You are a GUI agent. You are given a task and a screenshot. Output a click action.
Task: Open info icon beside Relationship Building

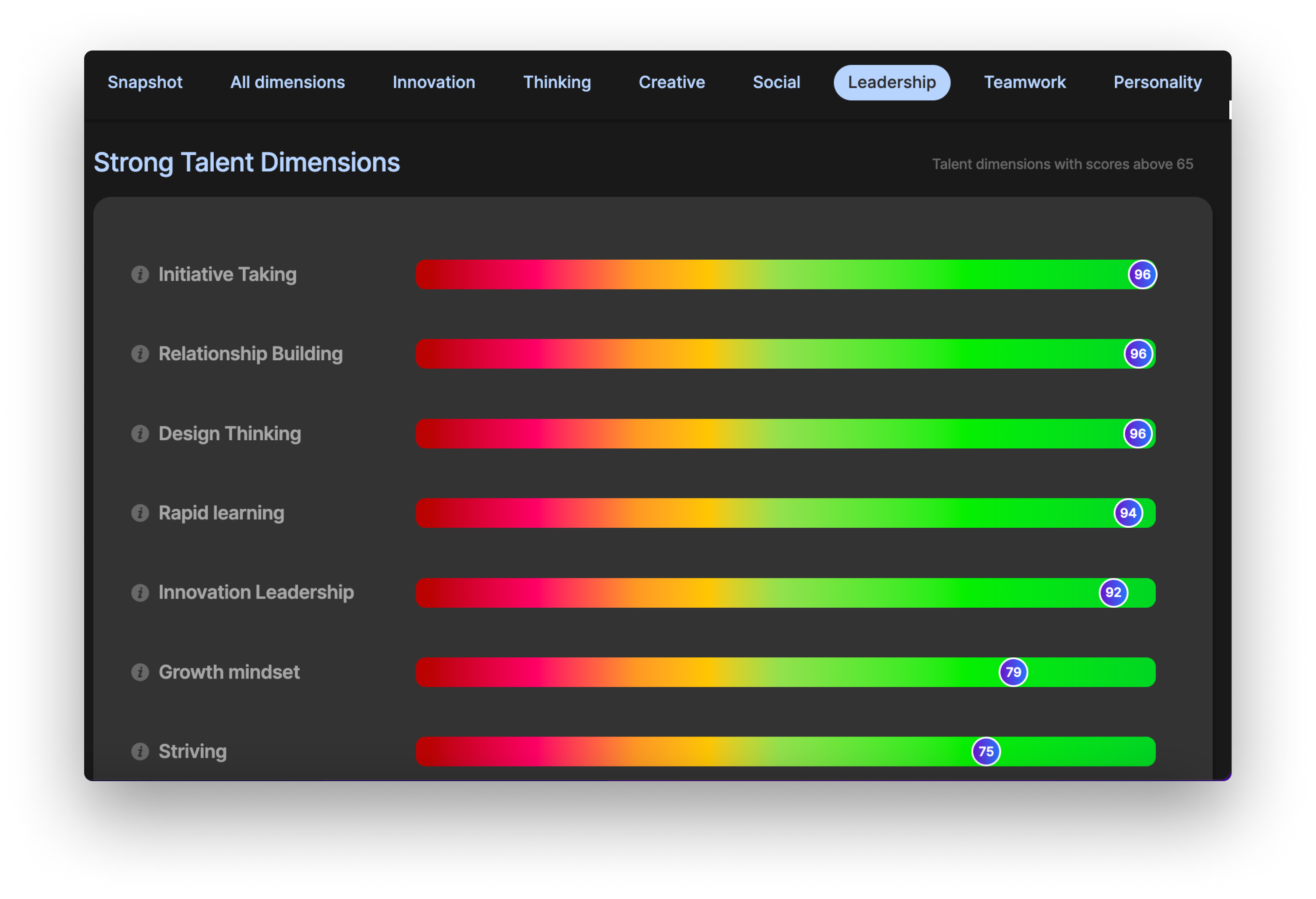[140, 354]
